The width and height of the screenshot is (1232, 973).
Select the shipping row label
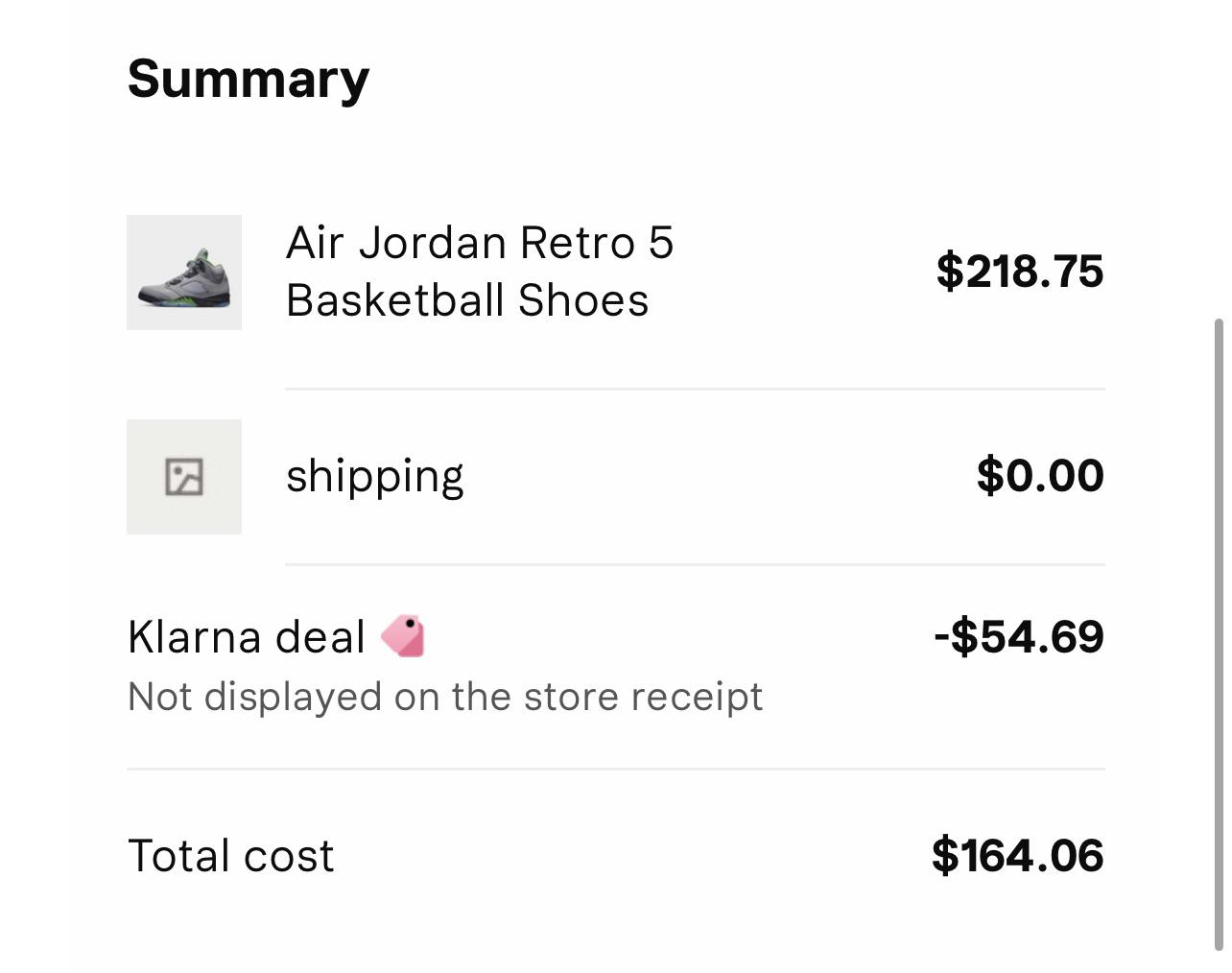coord(374,476)
